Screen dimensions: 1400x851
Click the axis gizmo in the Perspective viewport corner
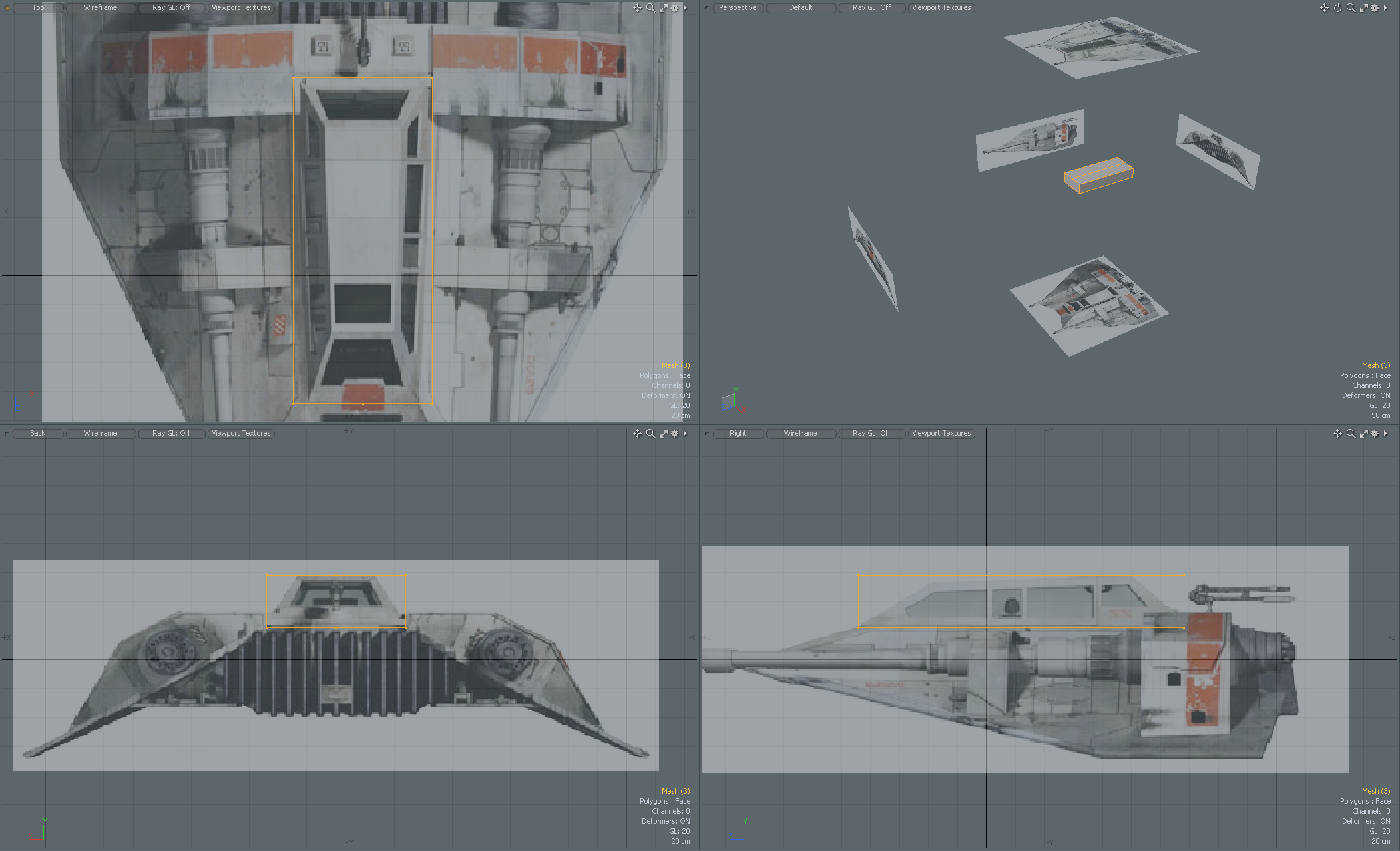[x=732, y=400]
